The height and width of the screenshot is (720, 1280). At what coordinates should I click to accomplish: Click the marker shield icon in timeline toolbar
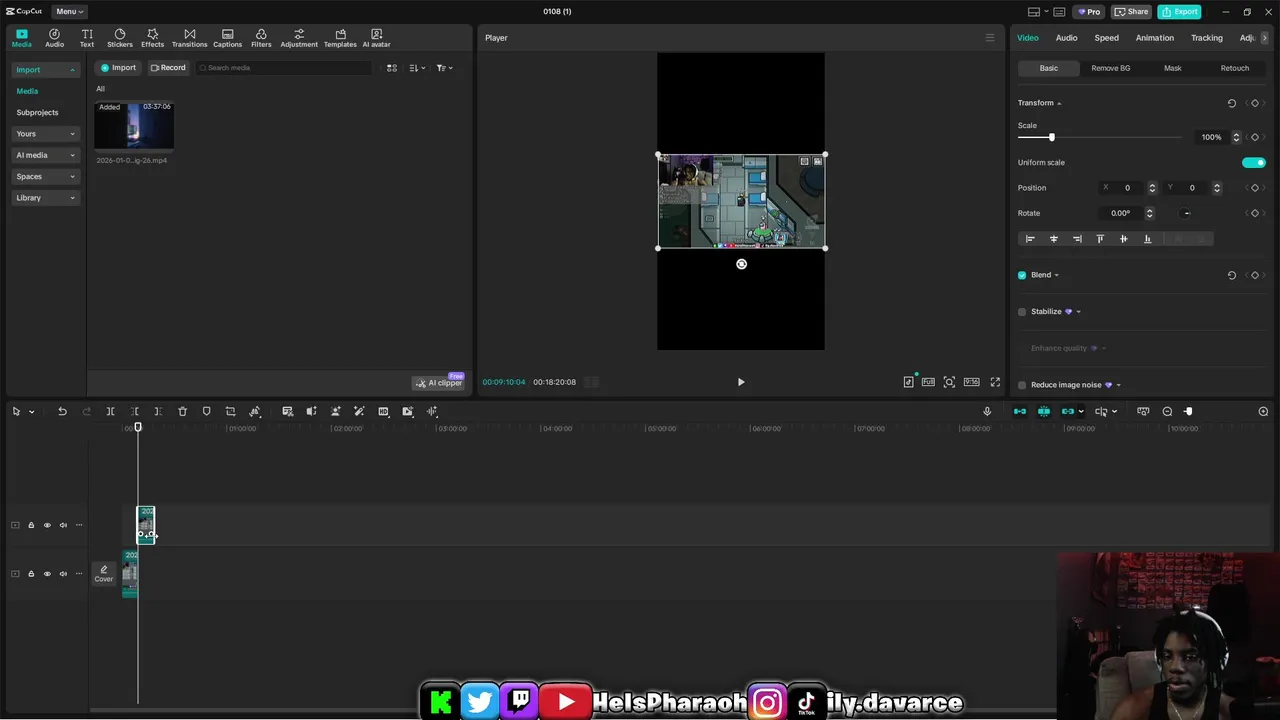click(206, 411)
